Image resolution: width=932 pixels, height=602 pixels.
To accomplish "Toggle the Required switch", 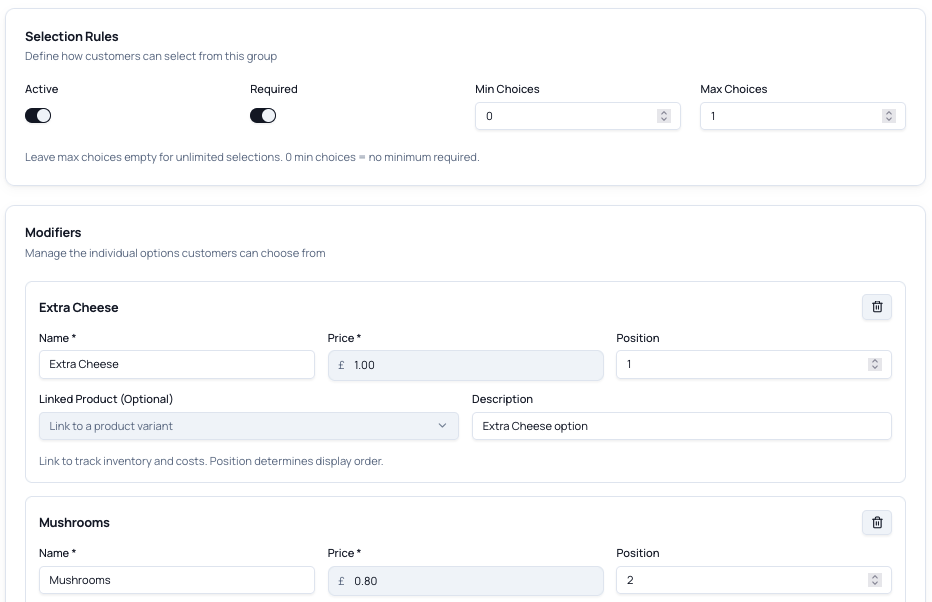I will click(263, 116).
